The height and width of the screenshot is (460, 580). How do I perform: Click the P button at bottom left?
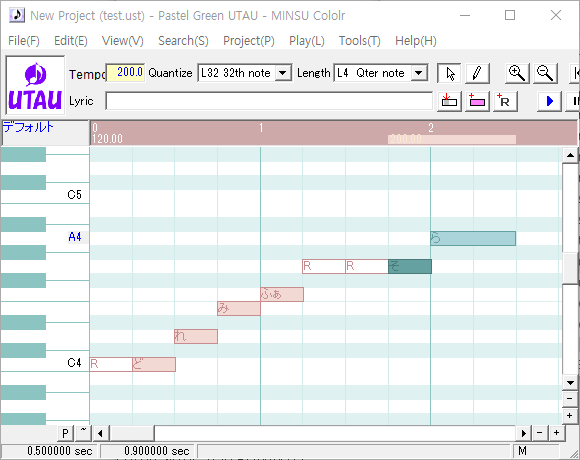click(65, 433)
